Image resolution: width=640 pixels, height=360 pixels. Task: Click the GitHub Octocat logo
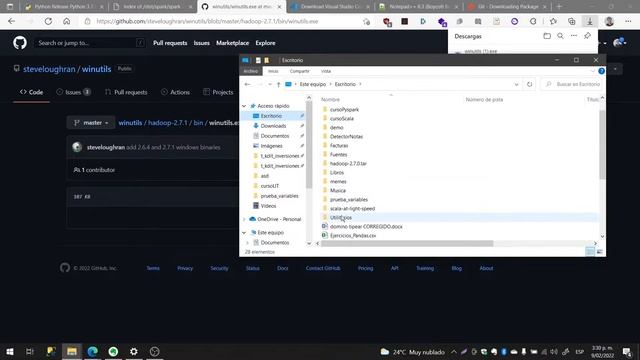tap(20, 42)
